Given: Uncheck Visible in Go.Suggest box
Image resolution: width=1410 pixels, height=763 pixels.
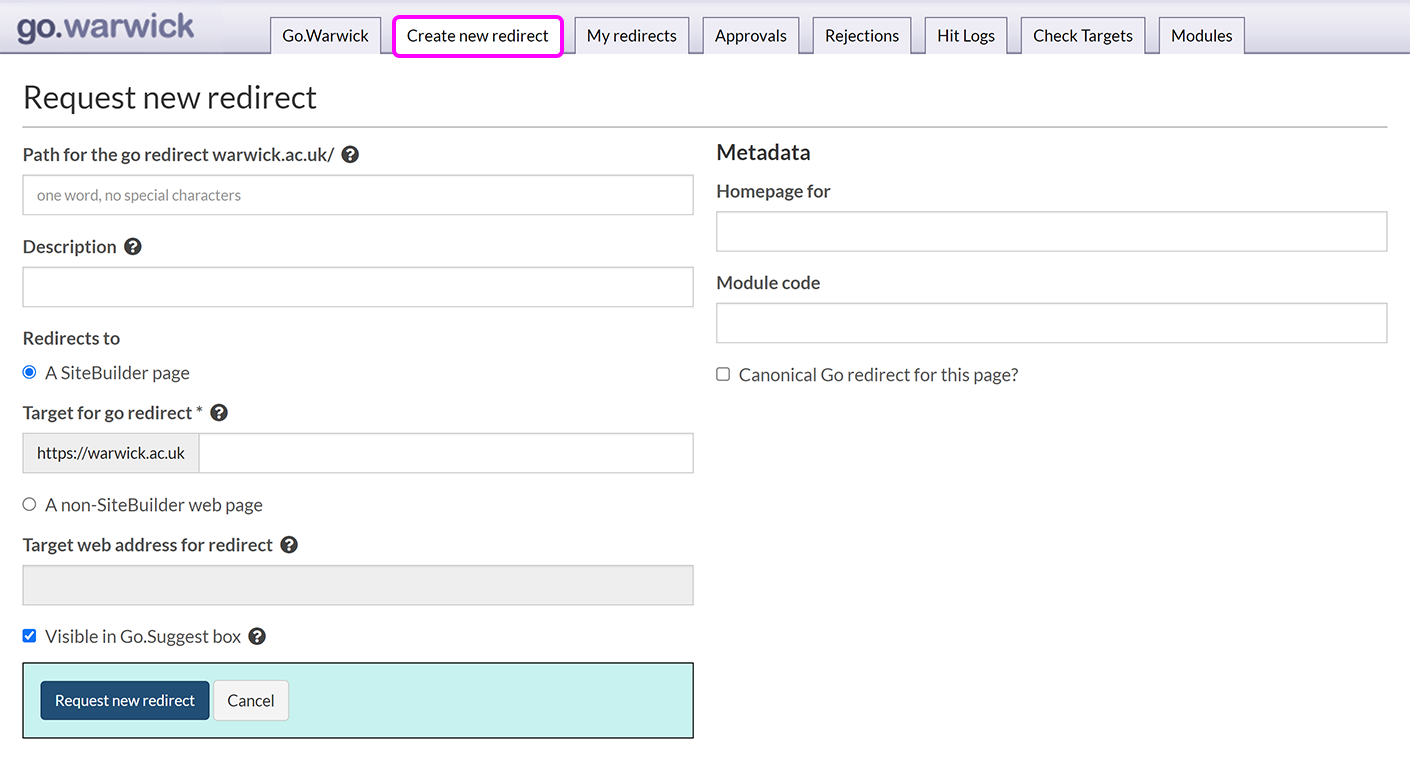Looking at the screenshot, I should (29, 636).
